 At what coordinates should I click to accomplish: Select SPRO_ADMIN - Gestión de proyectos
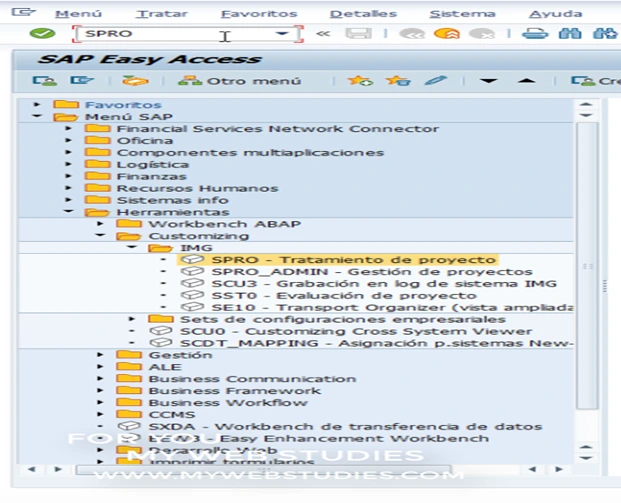point(372,272)
